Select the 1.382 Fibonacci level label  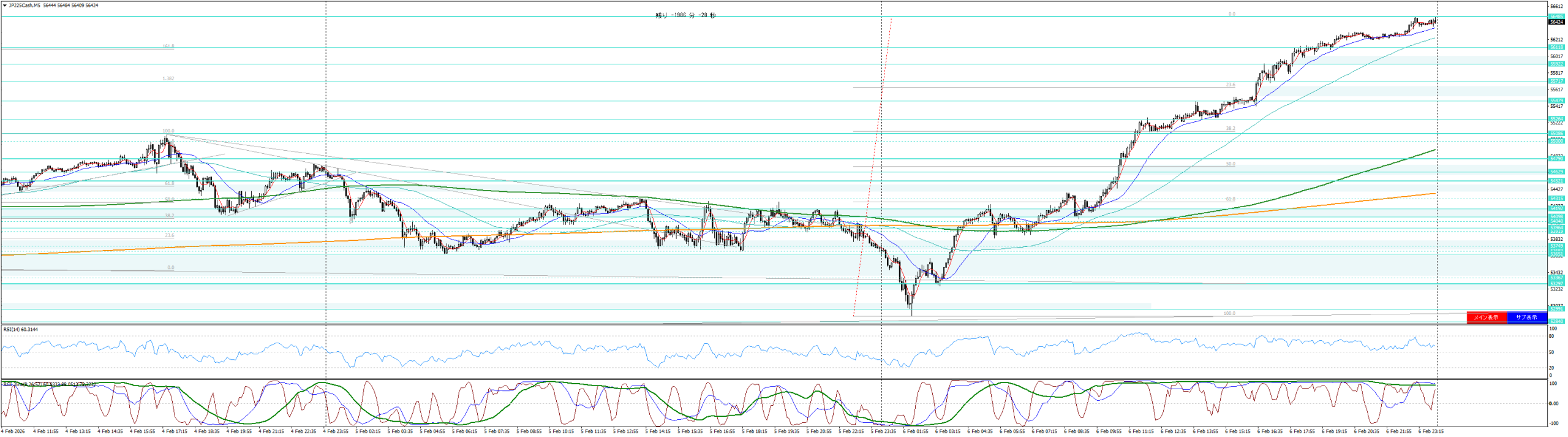(168, 78)
